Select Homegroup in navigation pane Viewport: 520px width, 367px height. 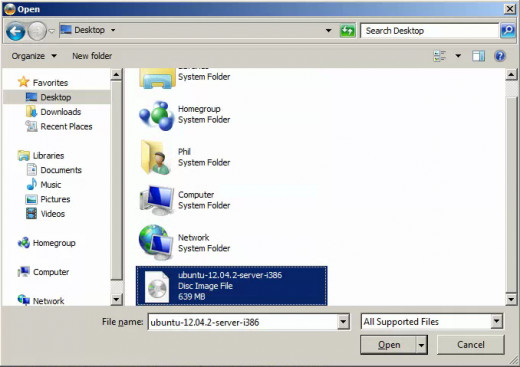(54, 243)
